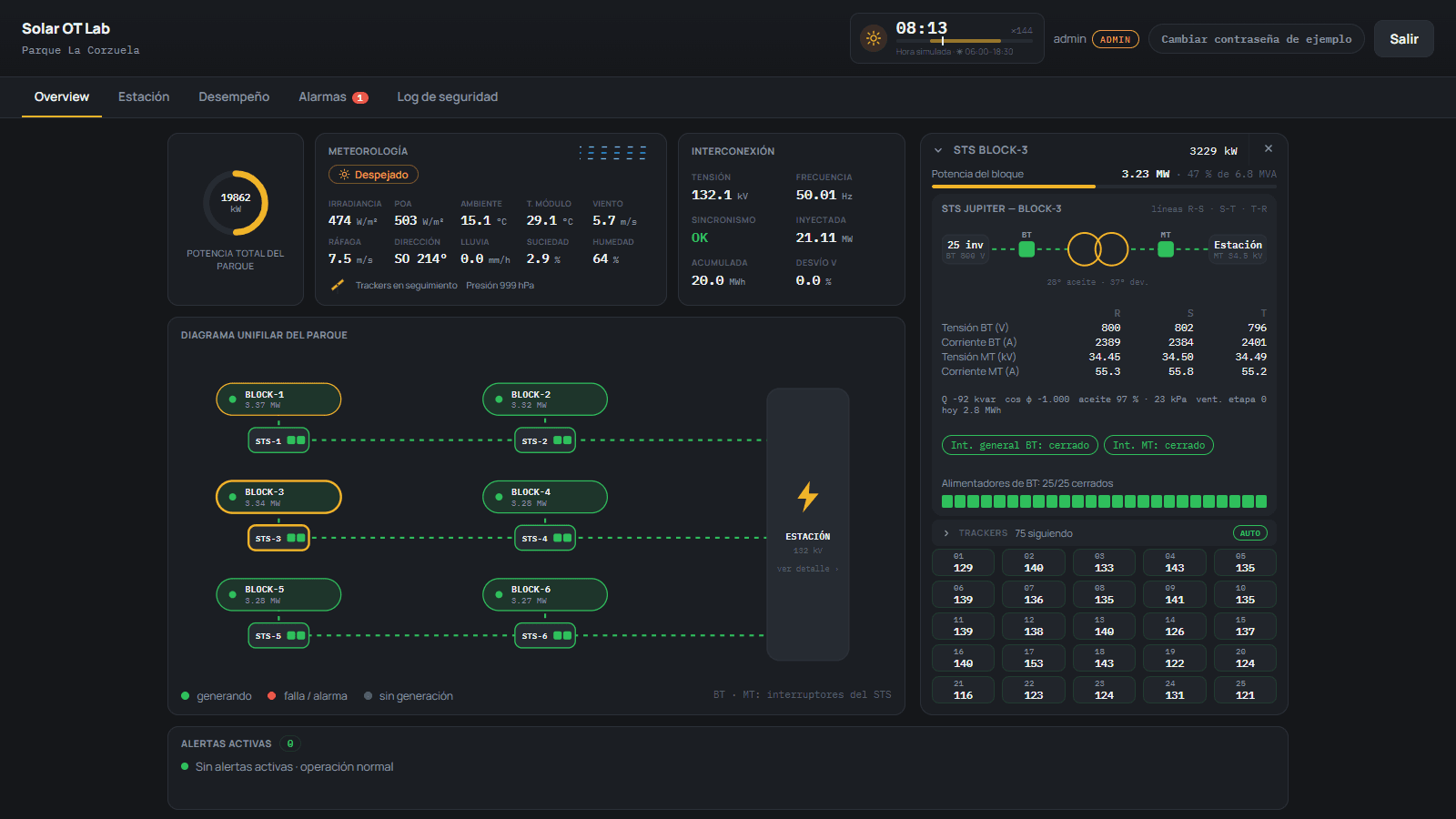Screen dimensions: 1456x819
Task: Select BLOCK-3 in the single-line diagram
Action: point(278,497)
